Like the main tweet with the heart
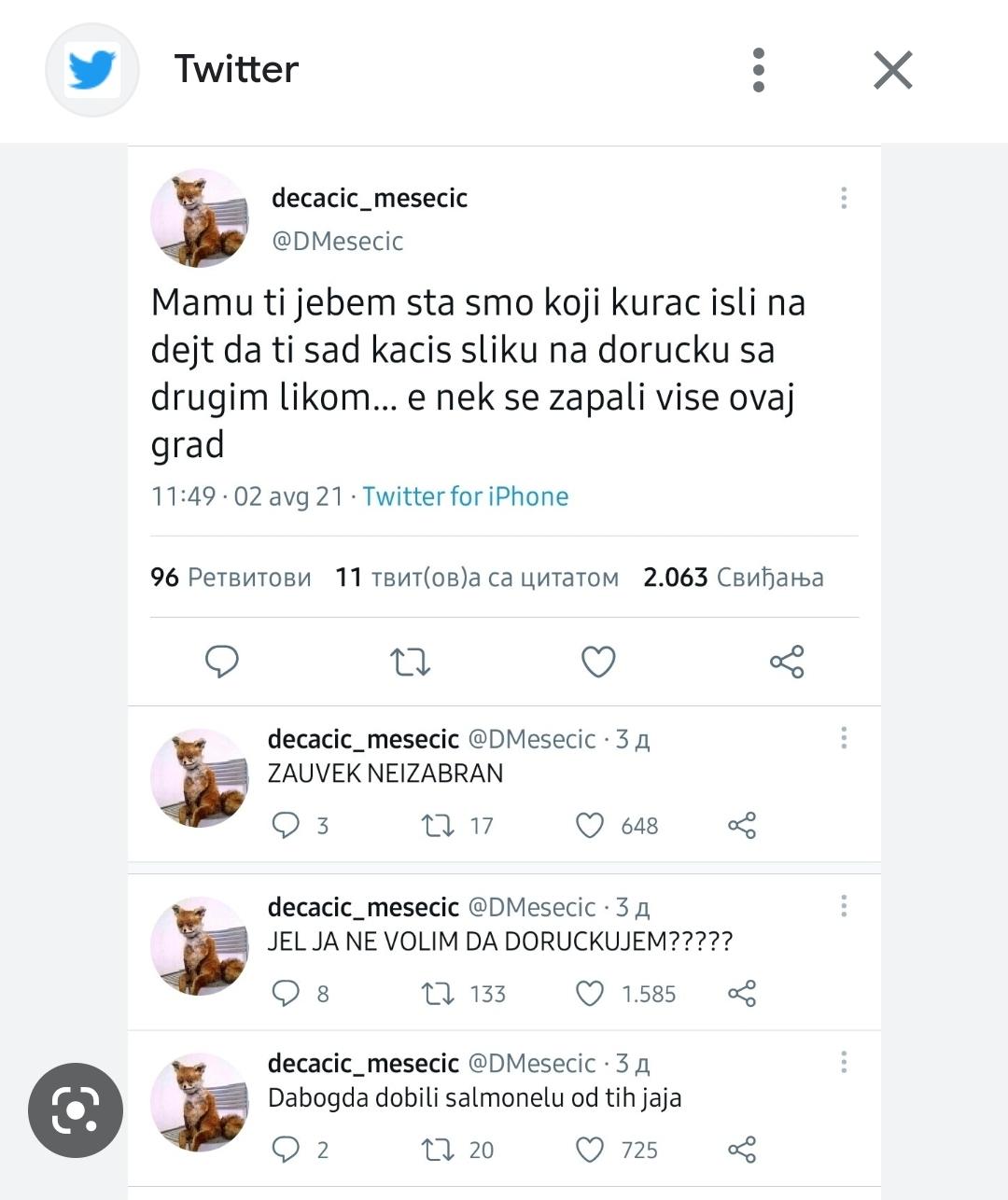Viewport: 1008px width, 1200px height. coord(598,662)
